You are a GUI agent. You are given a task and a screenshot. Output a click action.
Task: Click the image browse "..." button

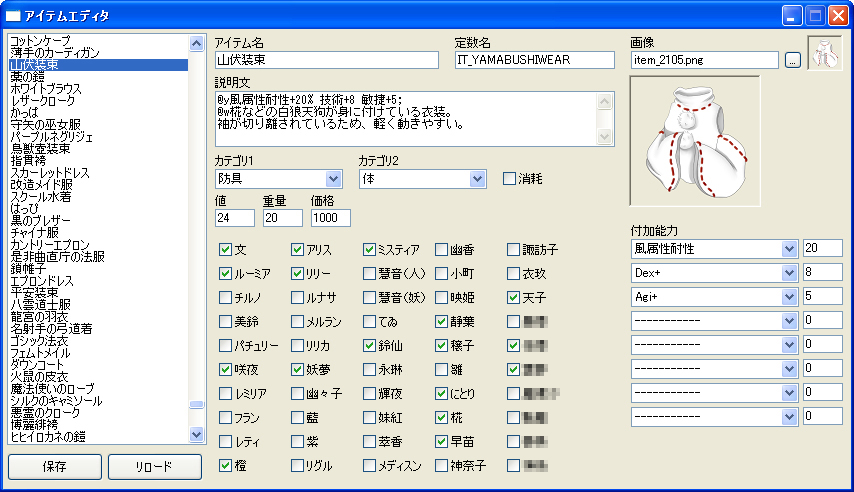[792, 60]
